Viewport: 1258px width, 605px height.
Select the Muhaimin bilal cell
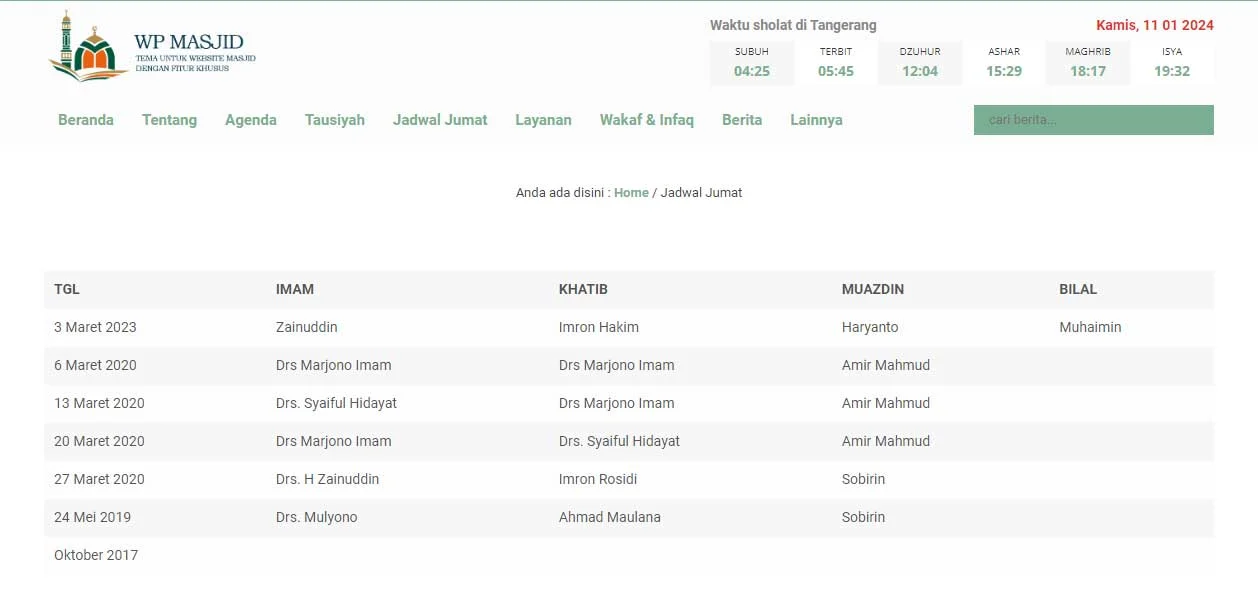(x=1090, y=327)
